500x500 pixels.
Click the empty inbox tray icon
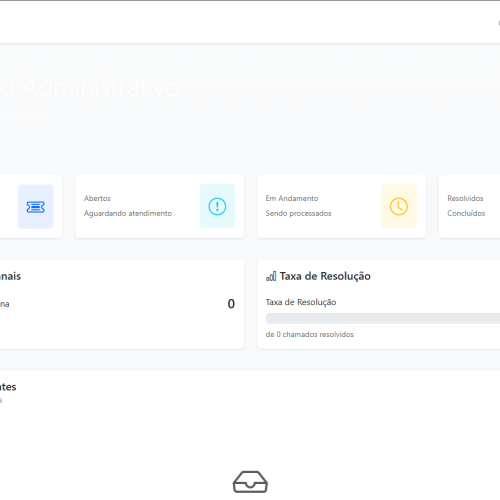tap(250, 482)
